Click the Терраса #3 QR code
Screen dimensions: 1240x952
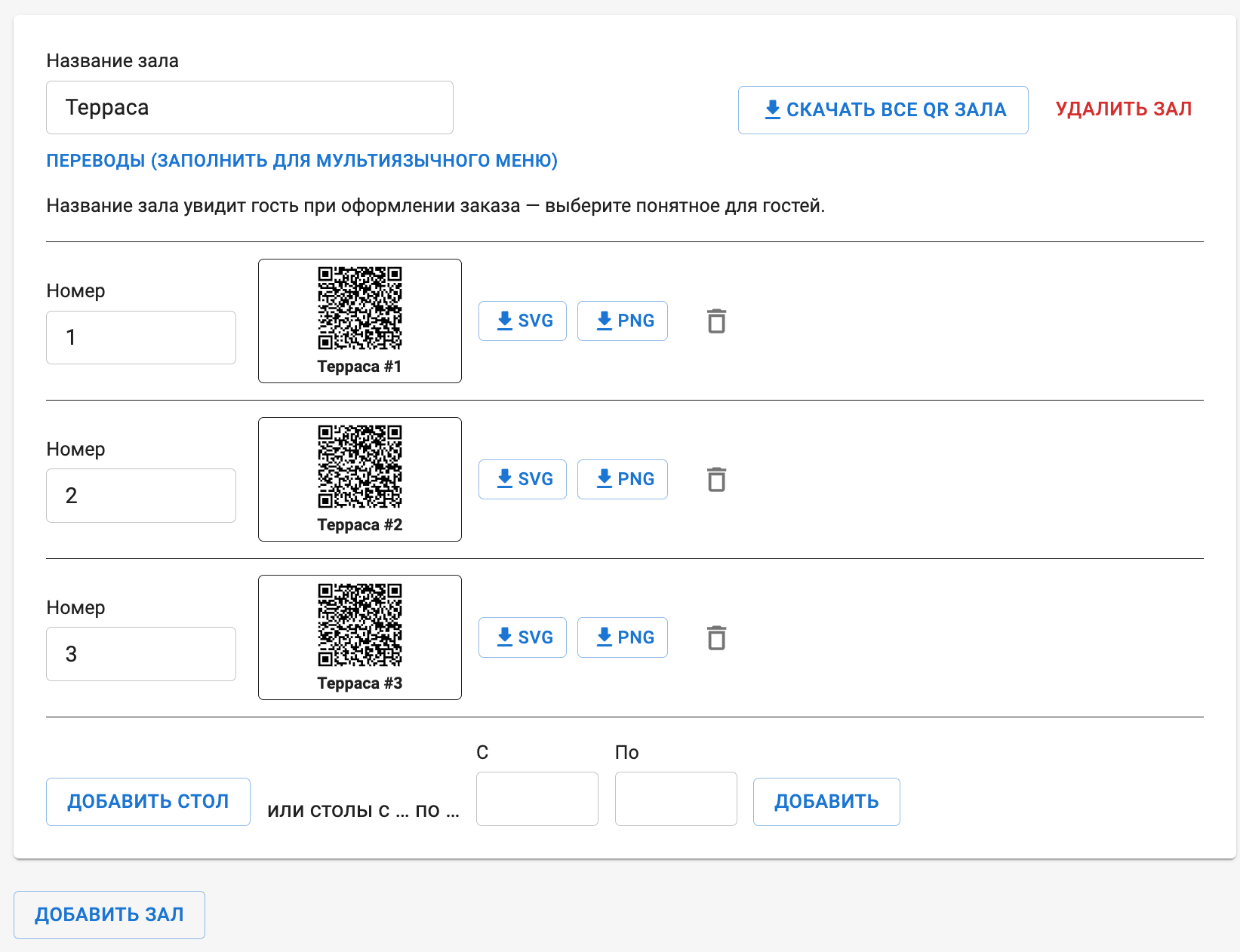point(360,624)
